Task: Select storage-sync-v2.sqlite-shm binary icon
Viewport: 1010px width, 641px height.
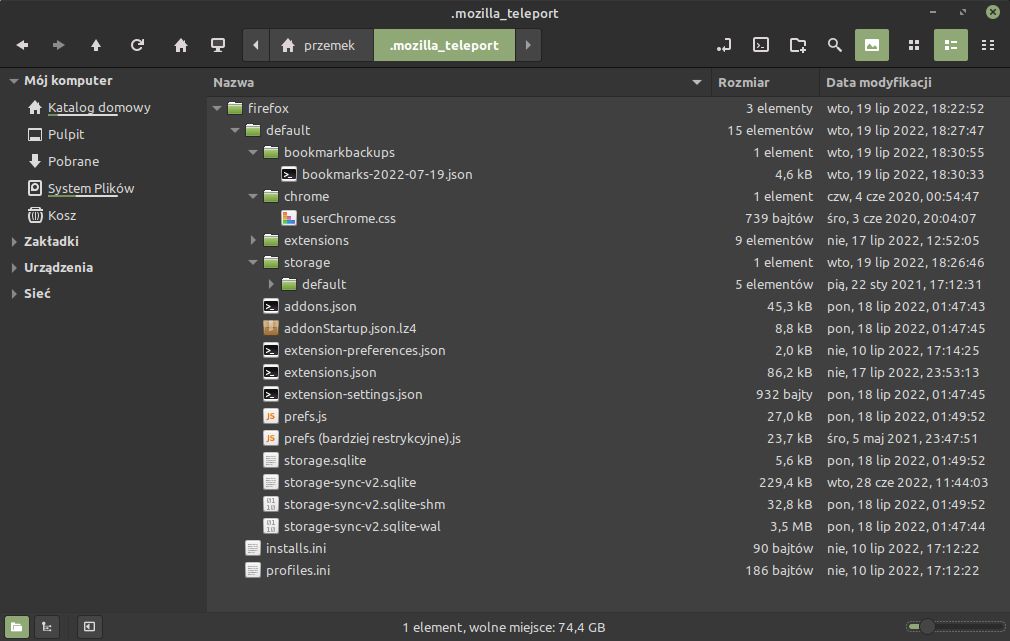Action: 271,504
